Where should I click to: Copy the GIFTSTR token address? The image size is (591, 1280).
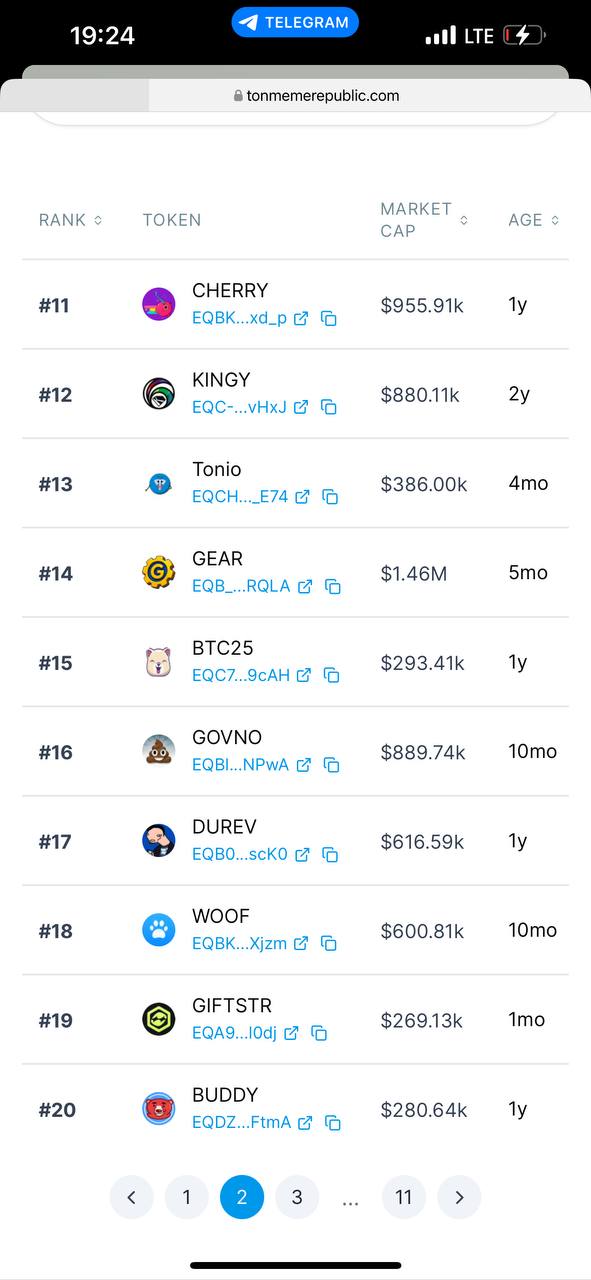[319, 1033]
